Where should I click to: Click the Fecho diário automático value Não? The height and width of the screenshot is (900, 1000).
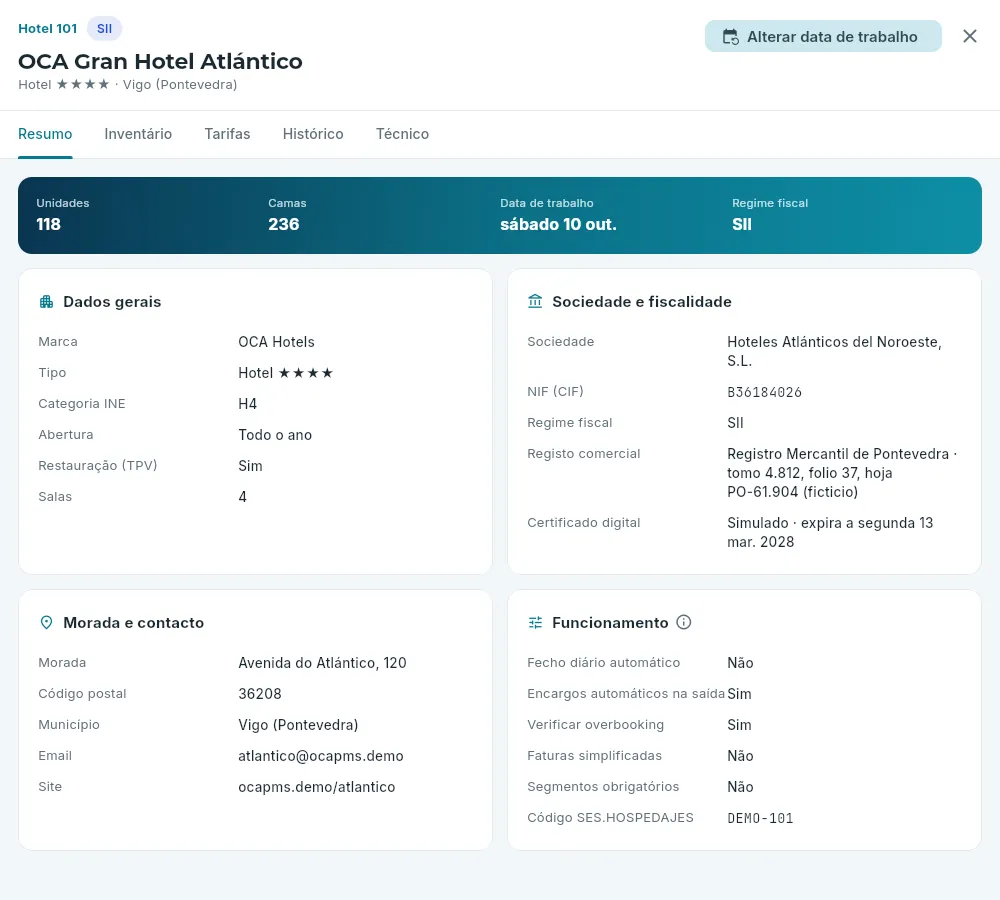[740, 663]
